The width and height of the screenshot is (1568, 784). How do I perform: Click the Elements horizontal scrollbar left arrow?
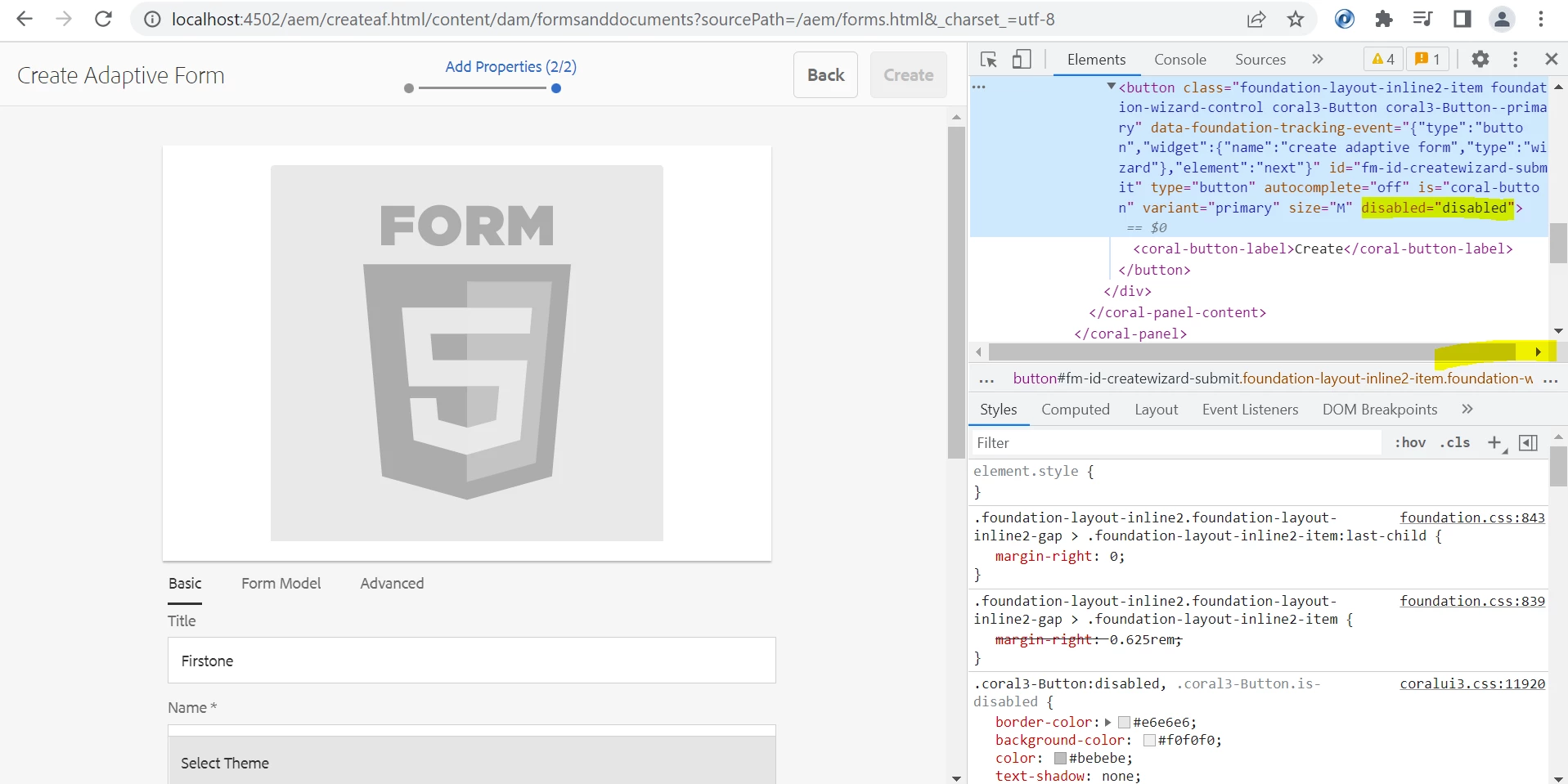pos(979,352)
